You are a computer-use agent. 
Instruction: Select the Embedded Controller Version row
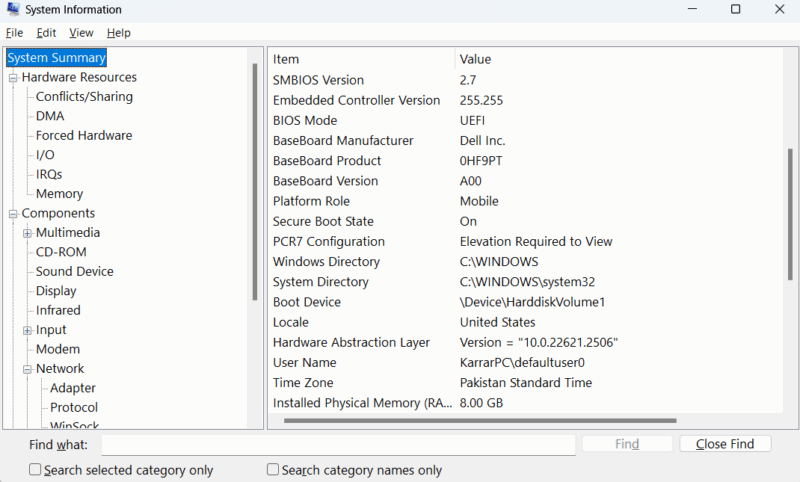pyautogui.click(x=526, y=100)
